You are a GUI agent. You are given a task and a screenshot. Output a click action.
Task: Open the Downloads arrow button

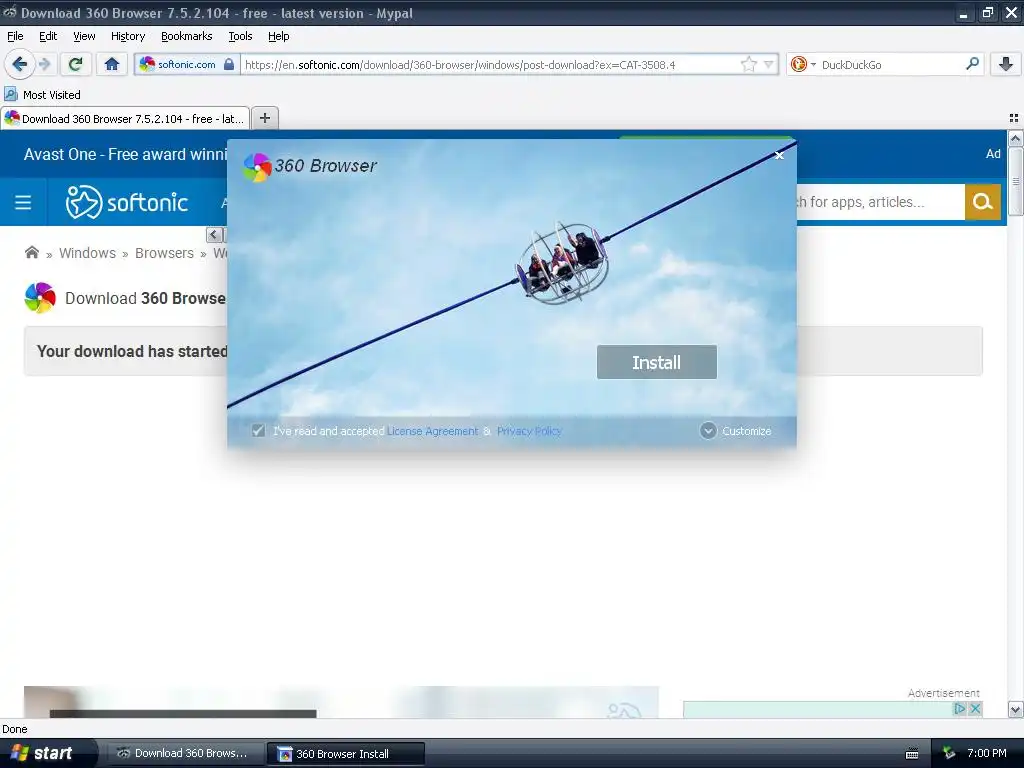(x=1006, y=64)
